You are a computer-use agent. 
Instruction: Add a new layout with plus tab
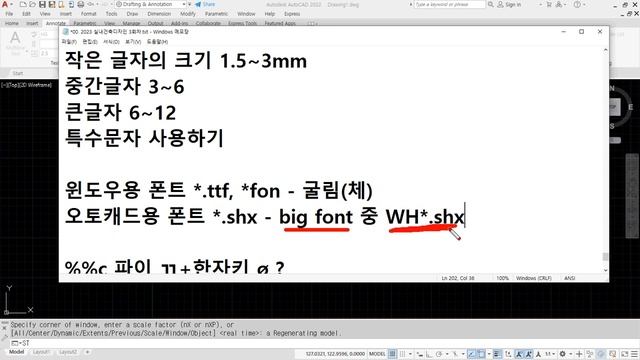[87, 352]
